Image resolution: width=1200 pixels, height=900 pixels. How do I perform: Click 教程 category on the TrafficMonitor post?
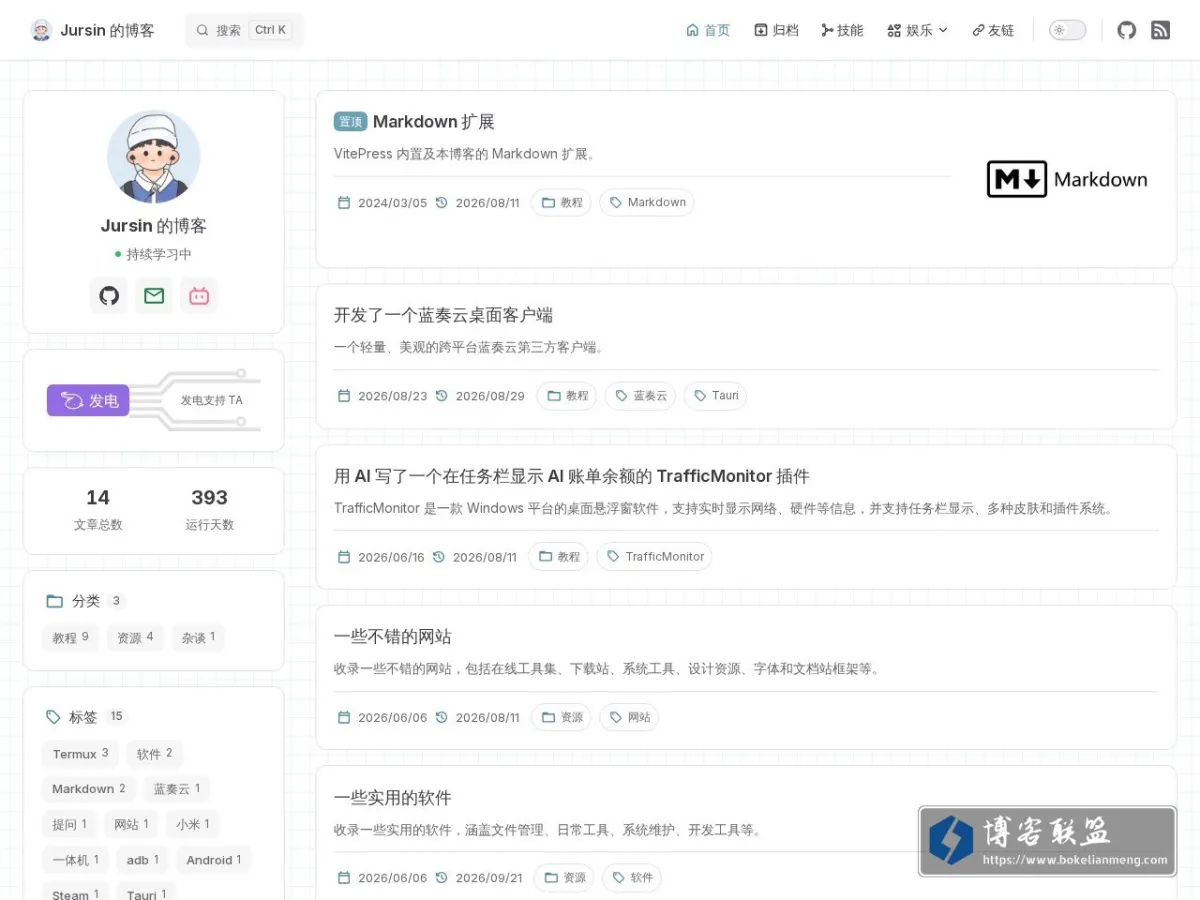pyautogui.click(x=558, y=556)
